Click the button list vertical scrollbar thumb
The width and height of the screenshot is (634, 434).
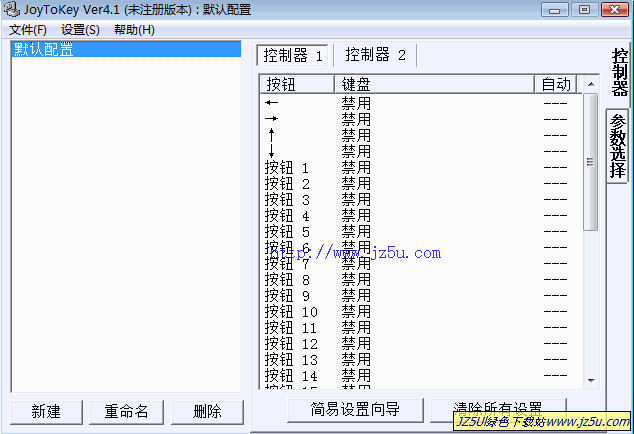coord(591,162)
